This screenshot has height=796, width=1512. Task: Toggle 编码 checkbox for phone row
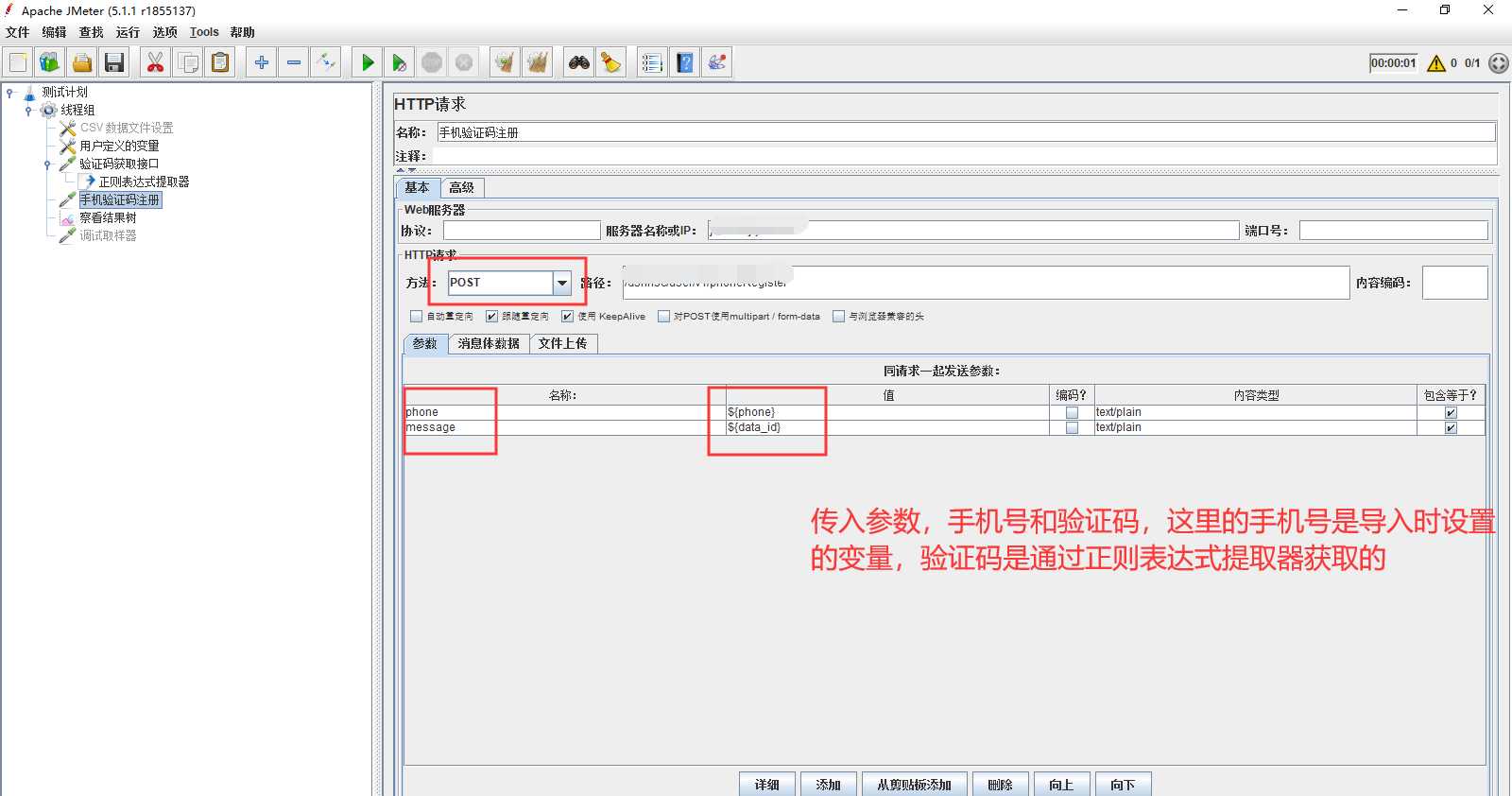pos(1072,412)
